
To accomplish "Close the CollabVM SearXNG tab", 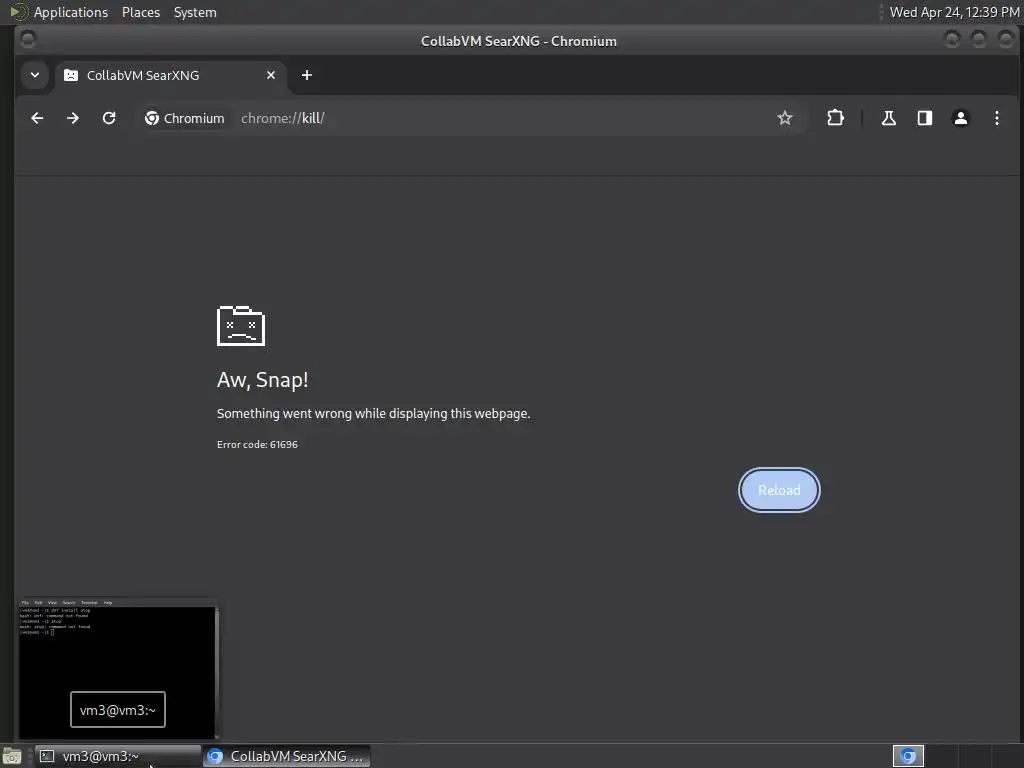I will pos(271,75).
